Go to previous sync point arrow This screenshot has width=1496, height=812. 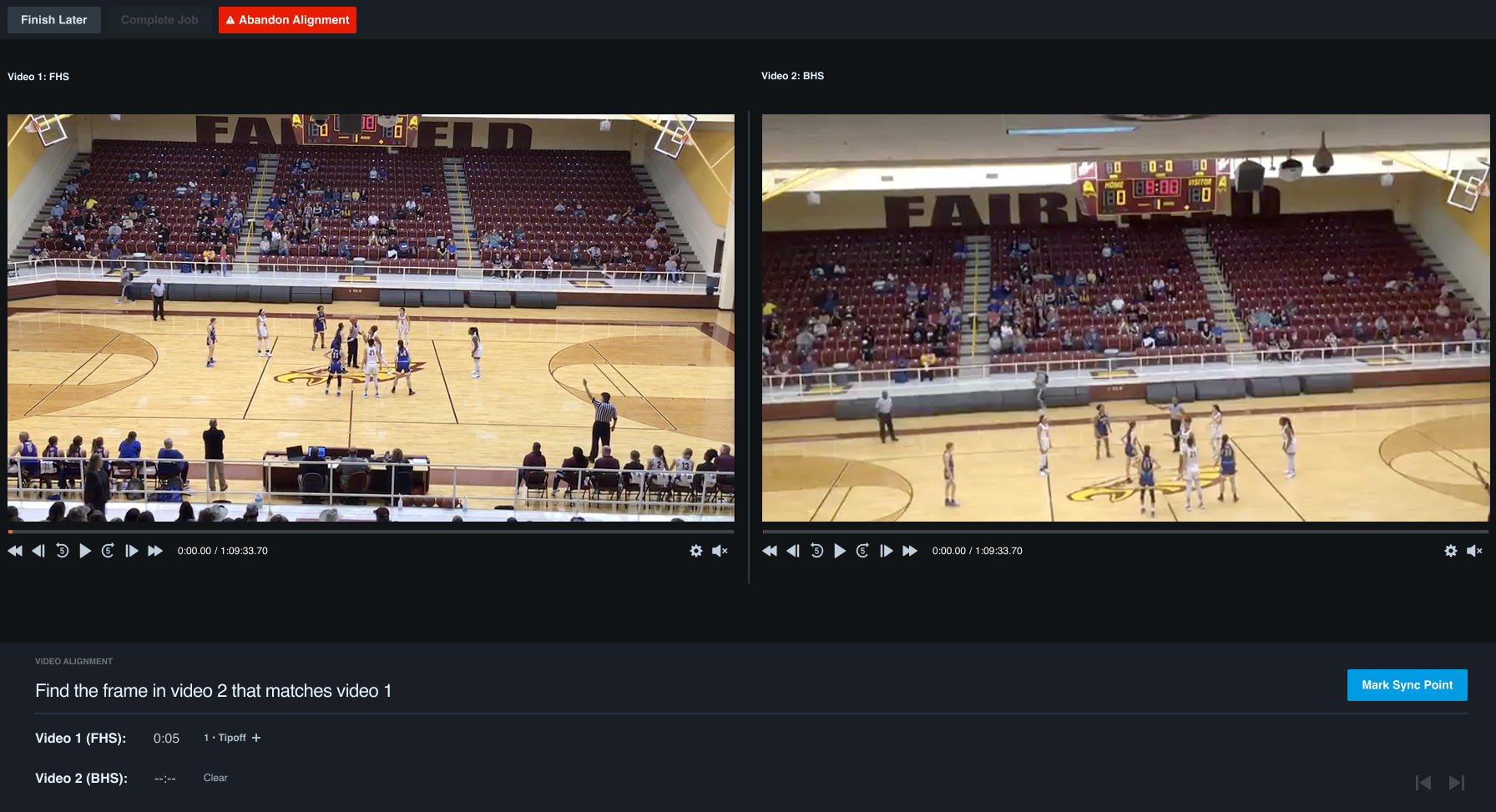1423,783
